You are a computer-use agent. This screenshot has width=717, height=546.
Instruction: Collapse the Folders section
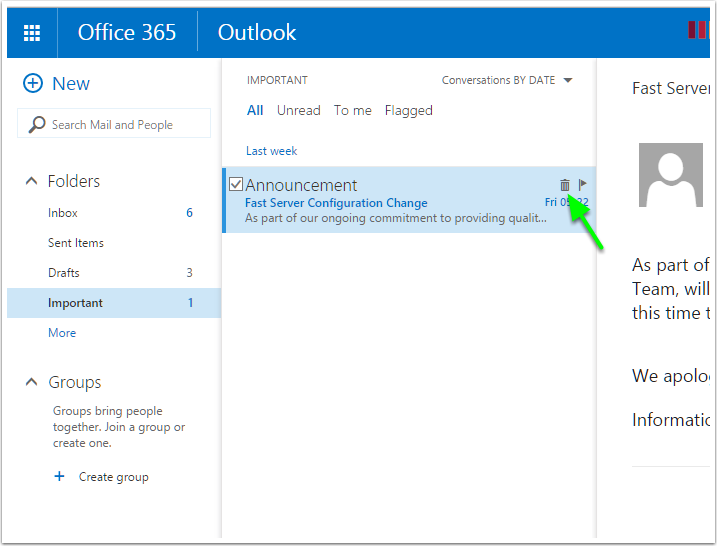click(x=30, y=181)
